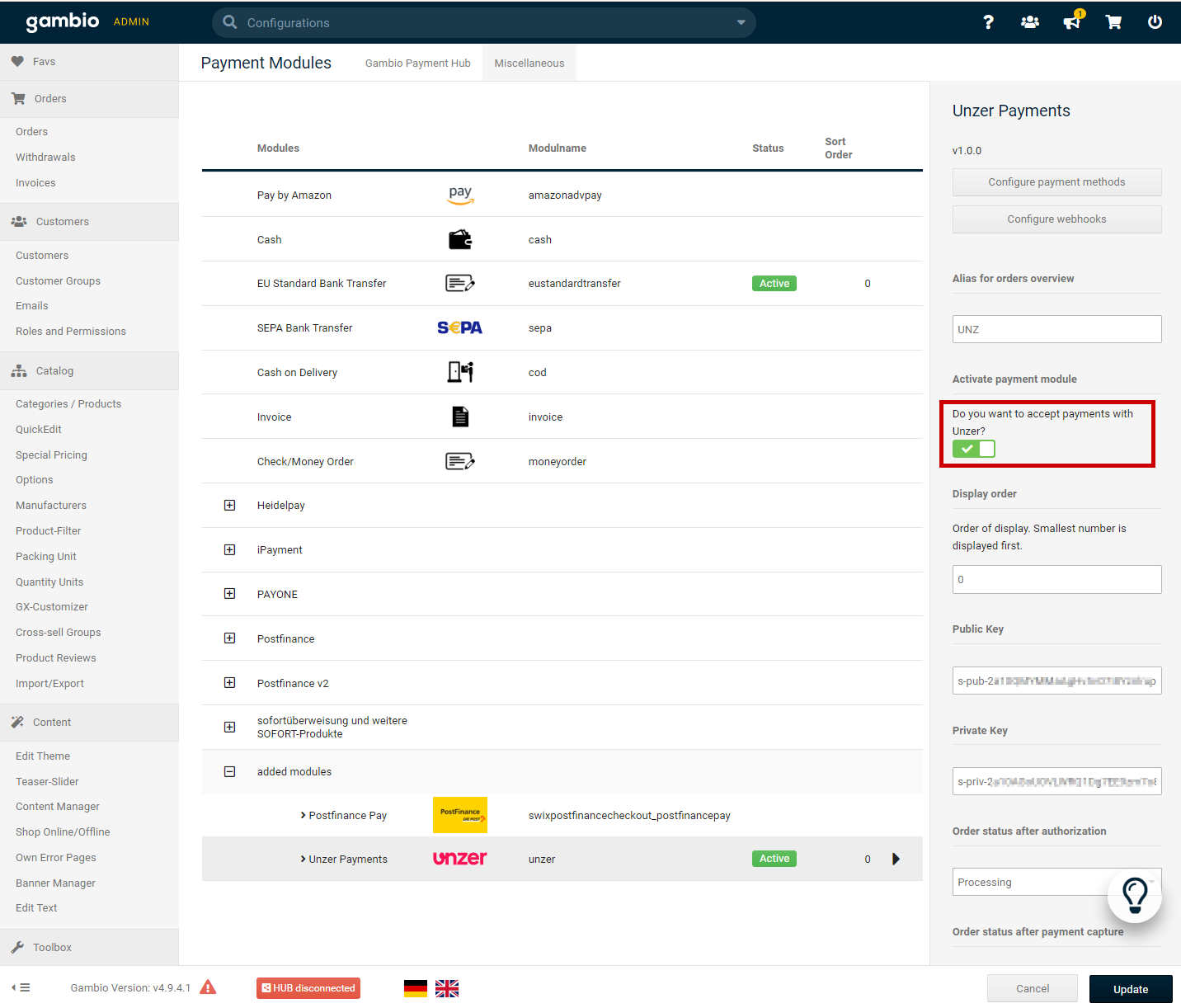Click the Update button
1181x1008 pixels.
pos(1131,989)
